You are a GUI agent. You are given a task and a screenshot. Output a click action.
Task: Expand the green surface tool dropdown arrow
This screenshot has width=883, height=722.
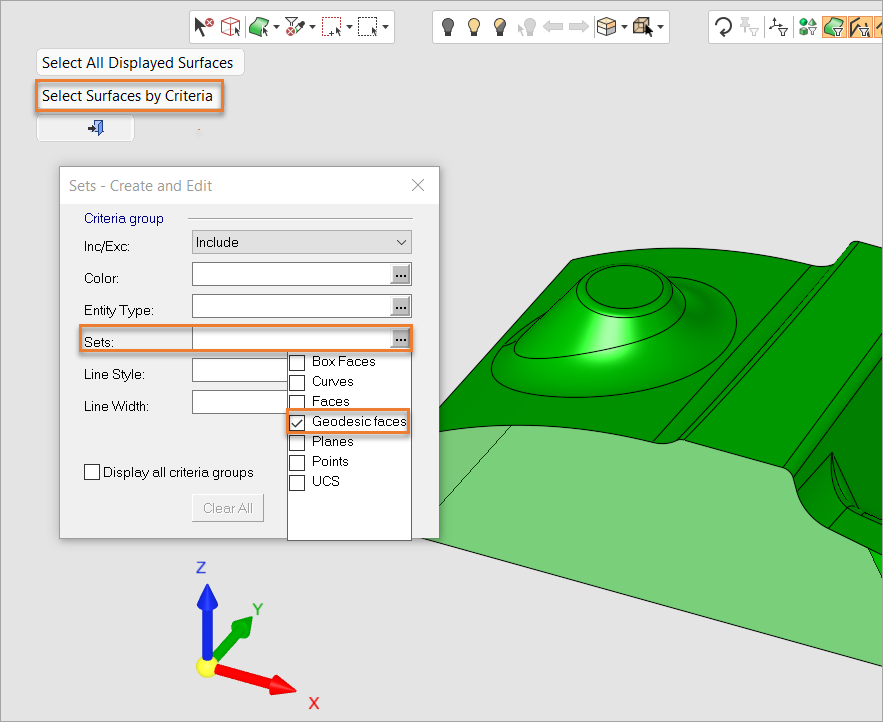pos(276,27)
